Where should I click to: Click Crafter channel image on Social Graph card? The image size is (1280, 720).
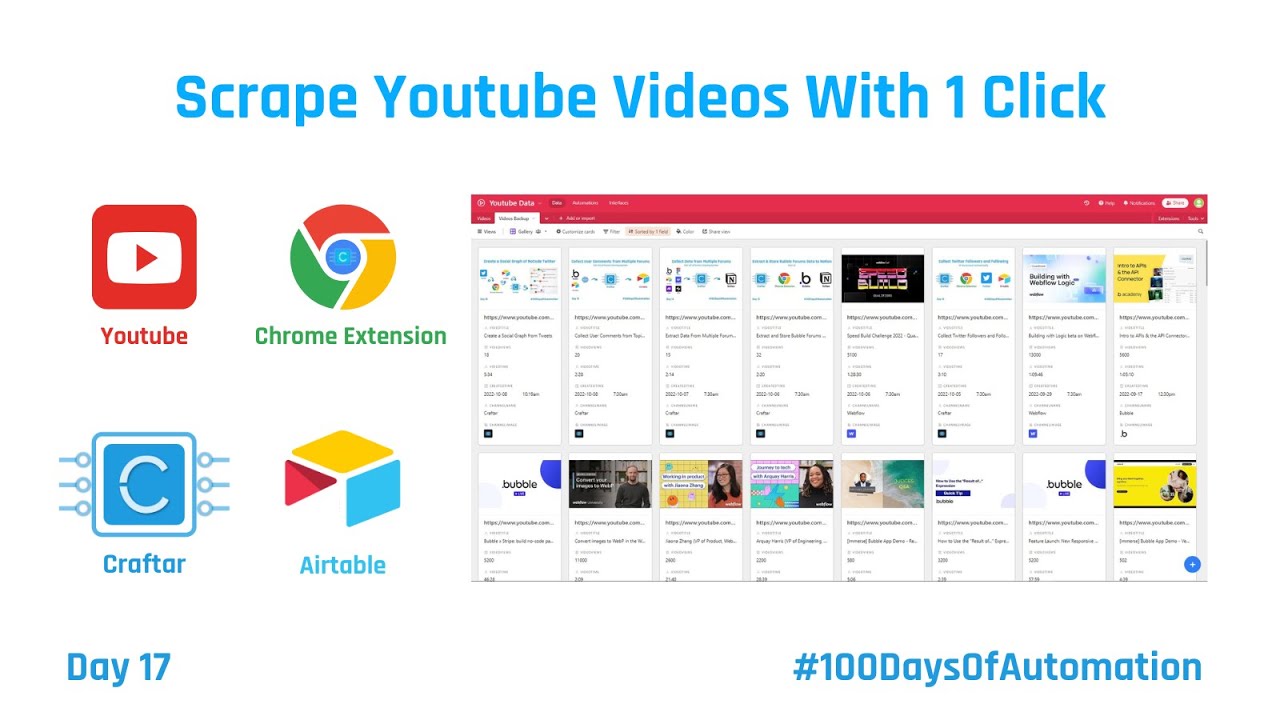pyautogui.click(x=488, y=434)
